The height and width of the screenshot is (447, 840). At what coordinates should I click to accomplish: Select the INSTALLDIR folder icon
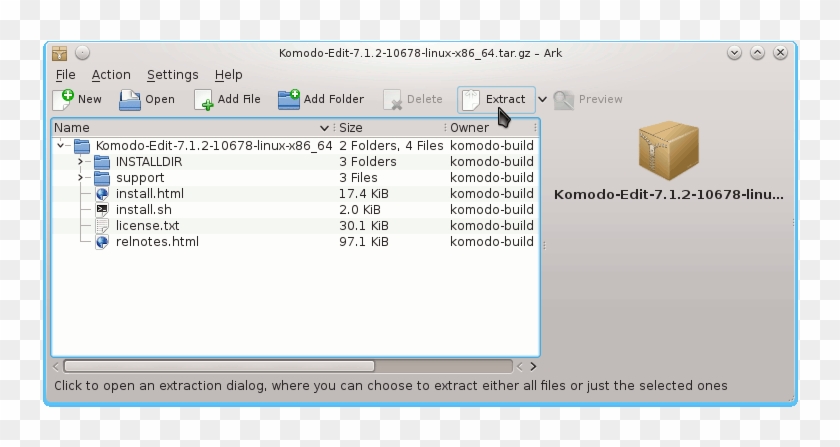coord(102,162)
